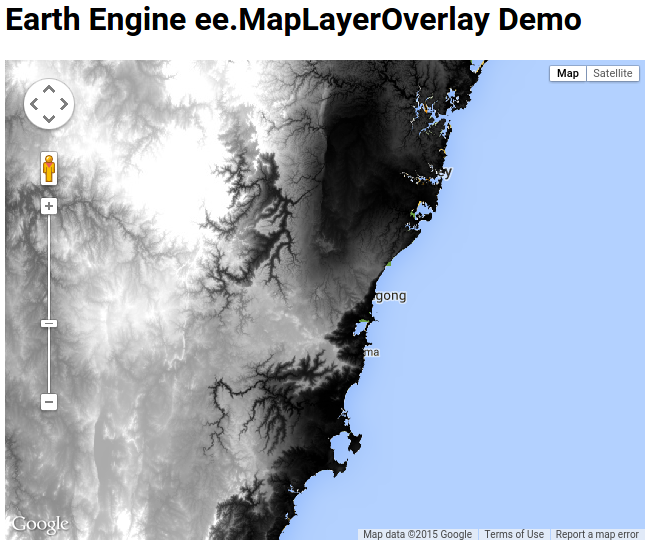The width and height of the screenshot is (653, 543).
Task: Click the Map data ©2015 Google attribution
Action: tap(417, 534)
